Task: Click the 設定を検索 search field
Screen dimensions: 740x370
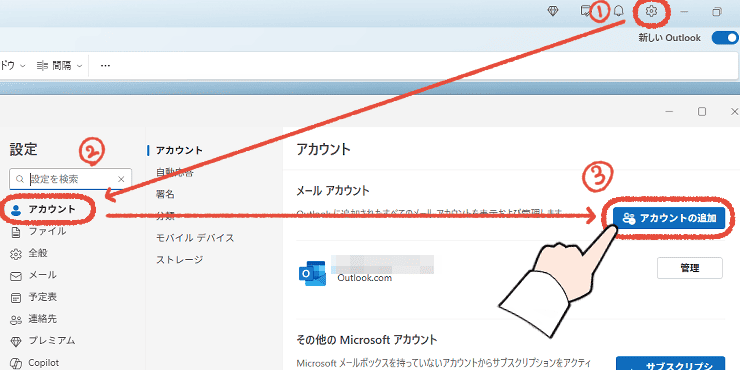Action: (x=70, y=179)
